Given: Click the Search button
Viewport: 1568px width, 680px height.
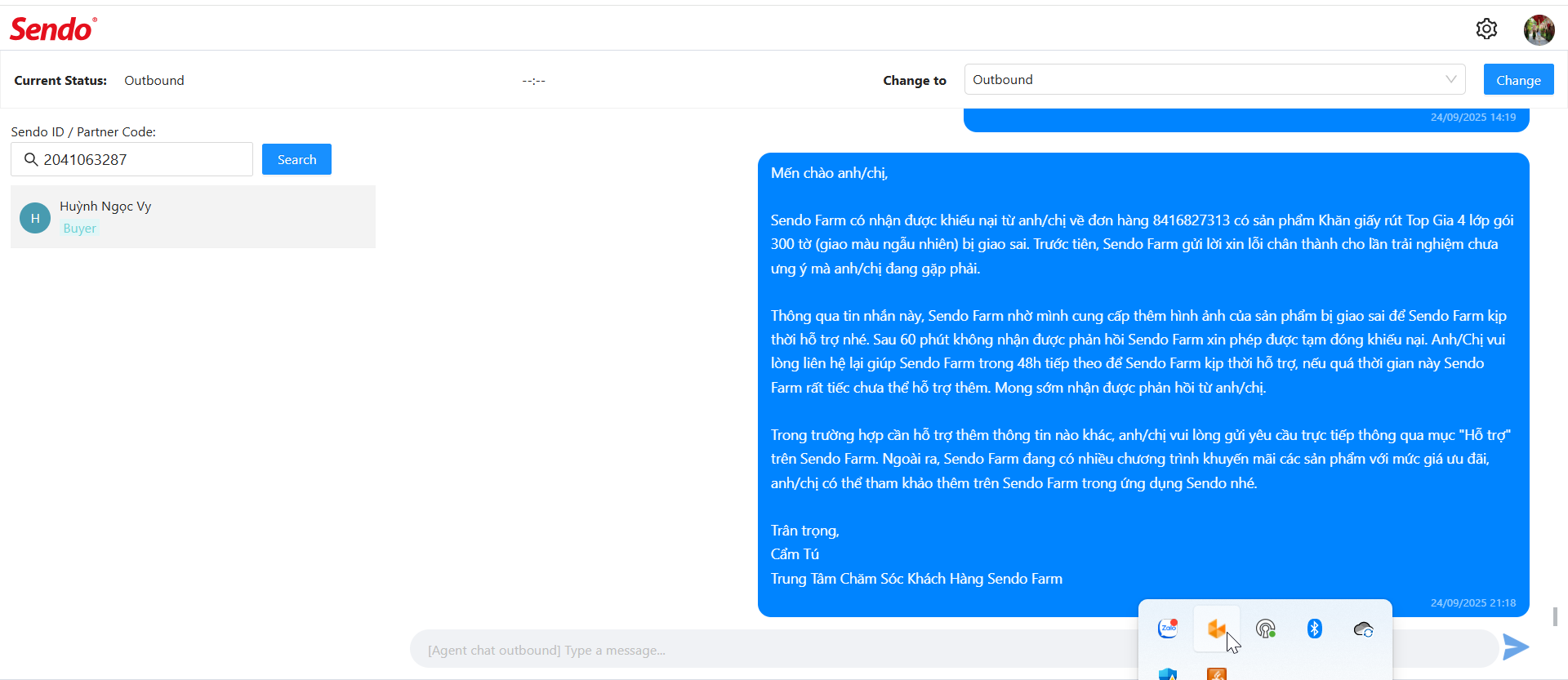Looking at the screenshot, I should click(x=296, y=159).
